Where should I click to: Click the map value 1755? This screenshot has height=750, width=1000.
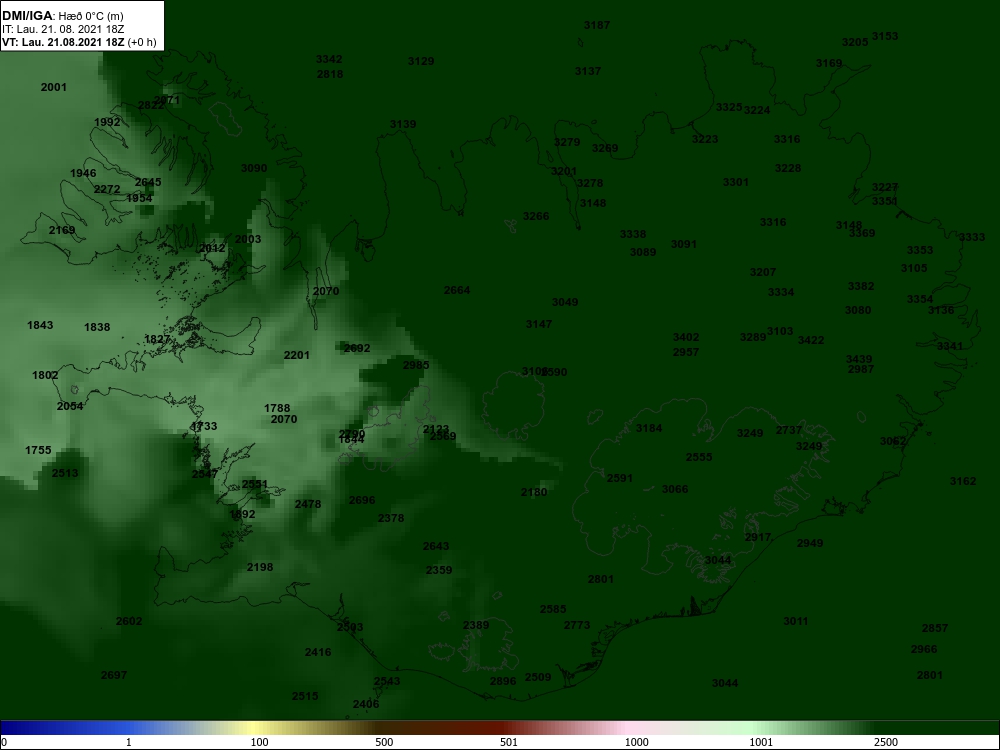[38, 450]
